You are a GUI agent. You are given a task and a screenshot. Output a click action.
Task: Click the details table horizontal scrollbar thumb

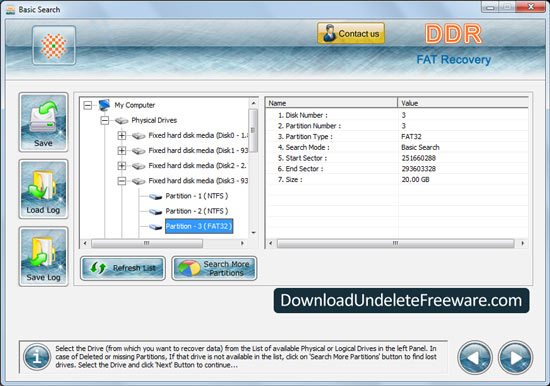(395, 243)
